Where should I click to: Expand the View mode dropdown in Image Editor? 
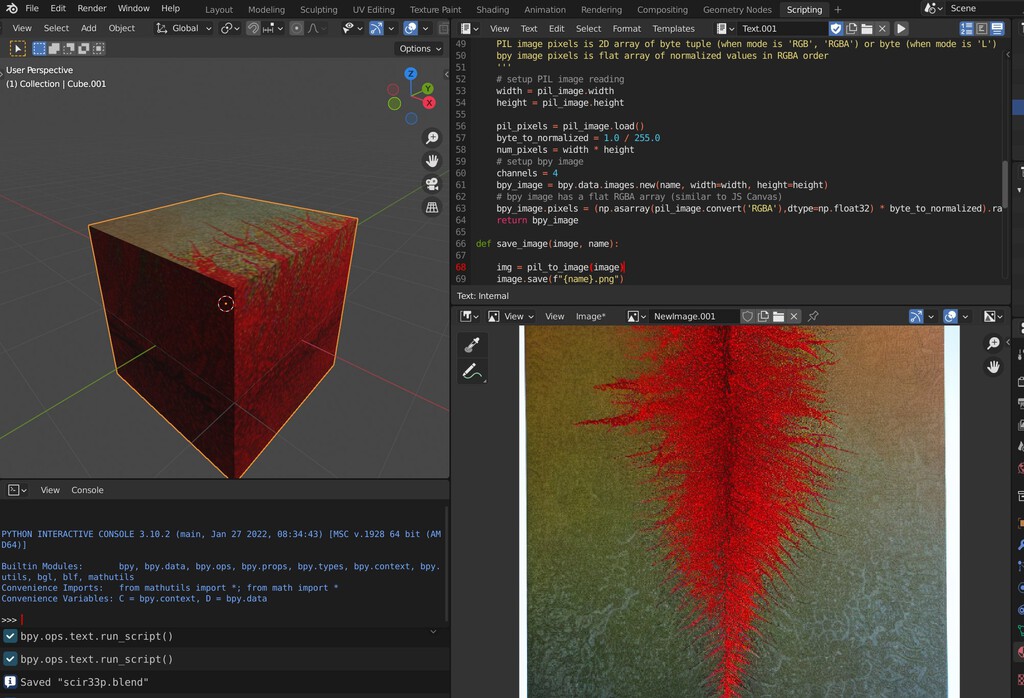pyautogui.click(x=512, y=316)
